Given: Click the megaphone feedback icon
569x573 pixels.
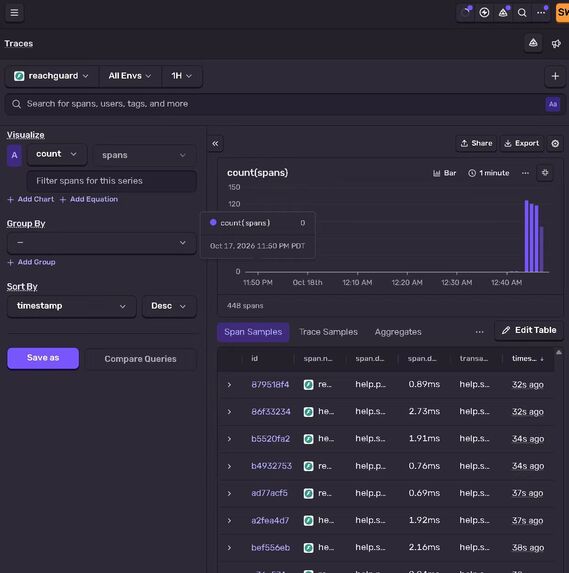Looking at the screenshot, I should pyautogui.click(x=556, y=44).
